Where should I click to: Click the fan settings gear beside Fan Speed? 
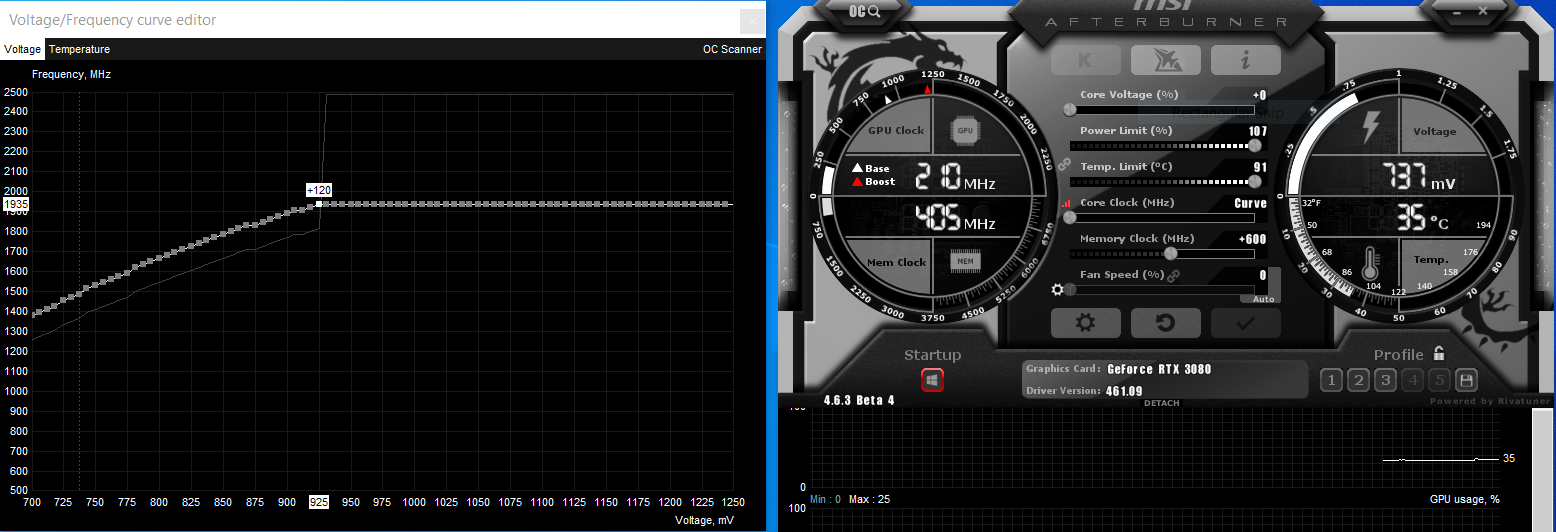(x=1058, y=290)
